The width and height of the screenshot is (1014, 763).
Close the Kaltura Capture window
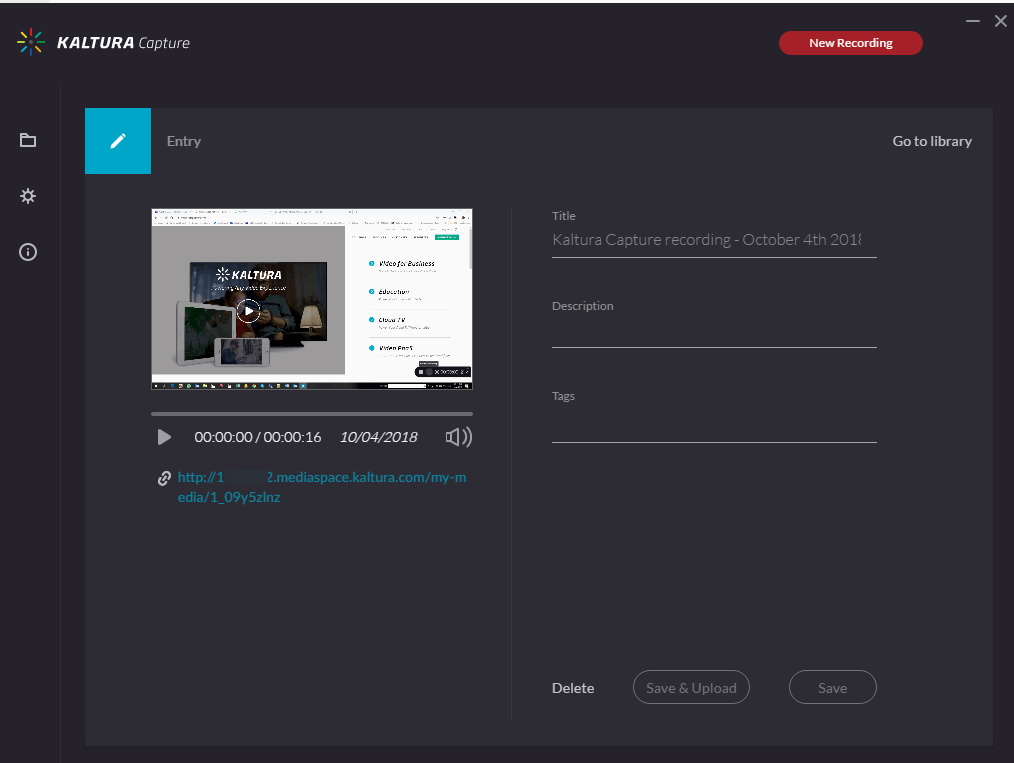click(1000, 21)
